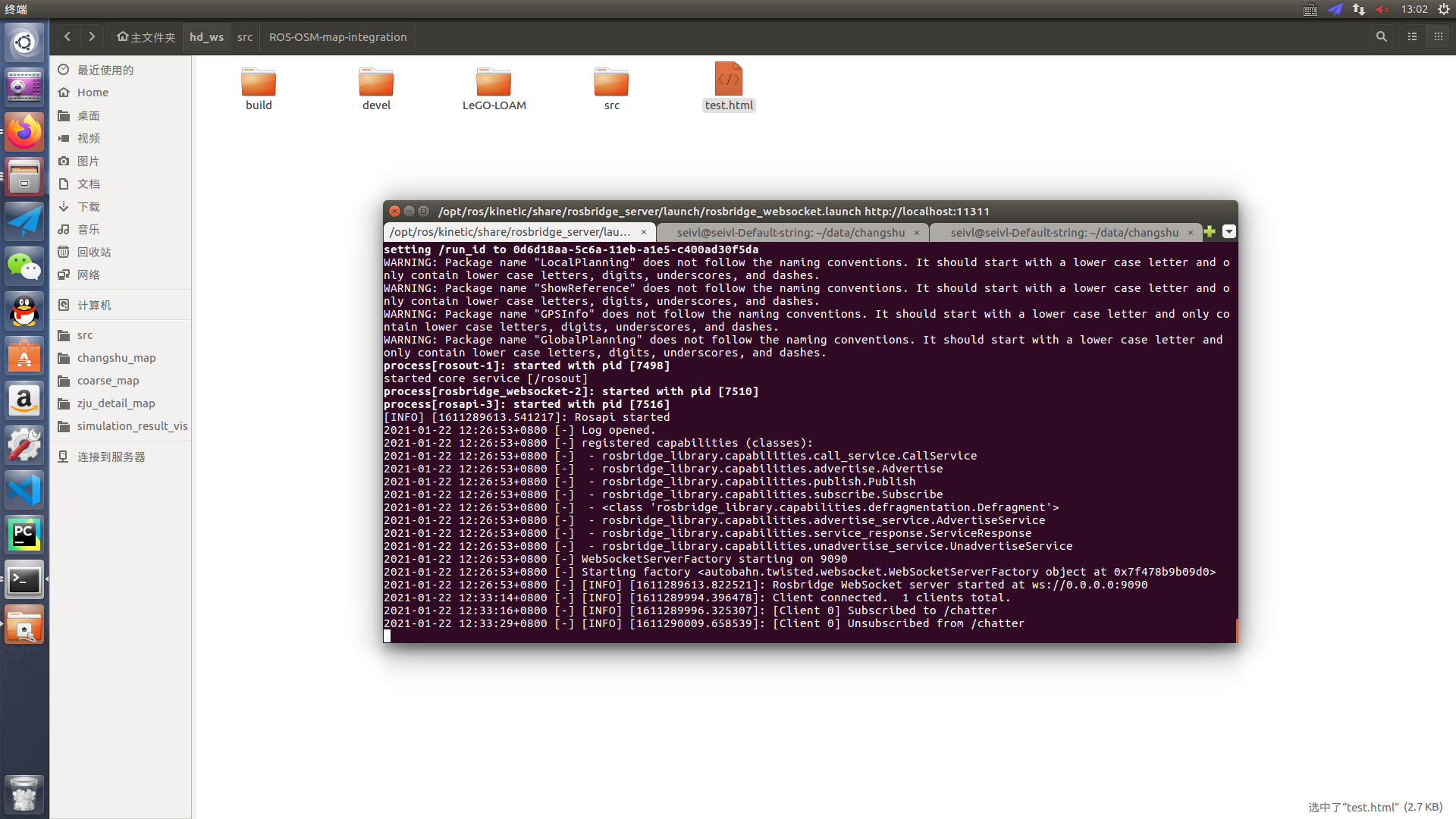The height and width of the screenshot is (819, 1456).
Task: Launch Visual Studio Code from dock
Action: click(x=24, y=490)
